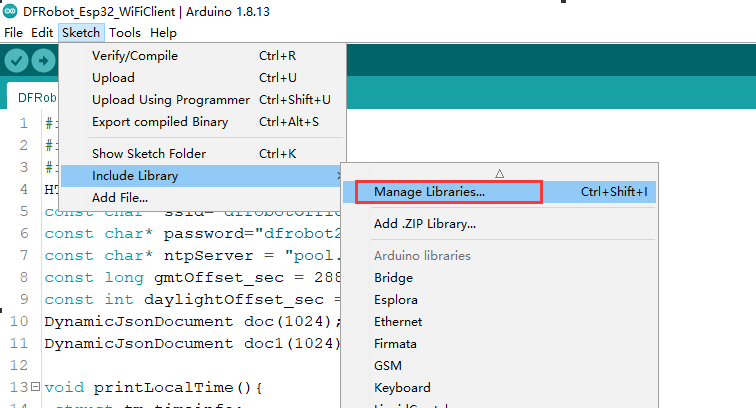This screenshot has height=408, width=756.
Task: Click 'daylightOffset_sec' on line 9
Action: click(234, 300)
